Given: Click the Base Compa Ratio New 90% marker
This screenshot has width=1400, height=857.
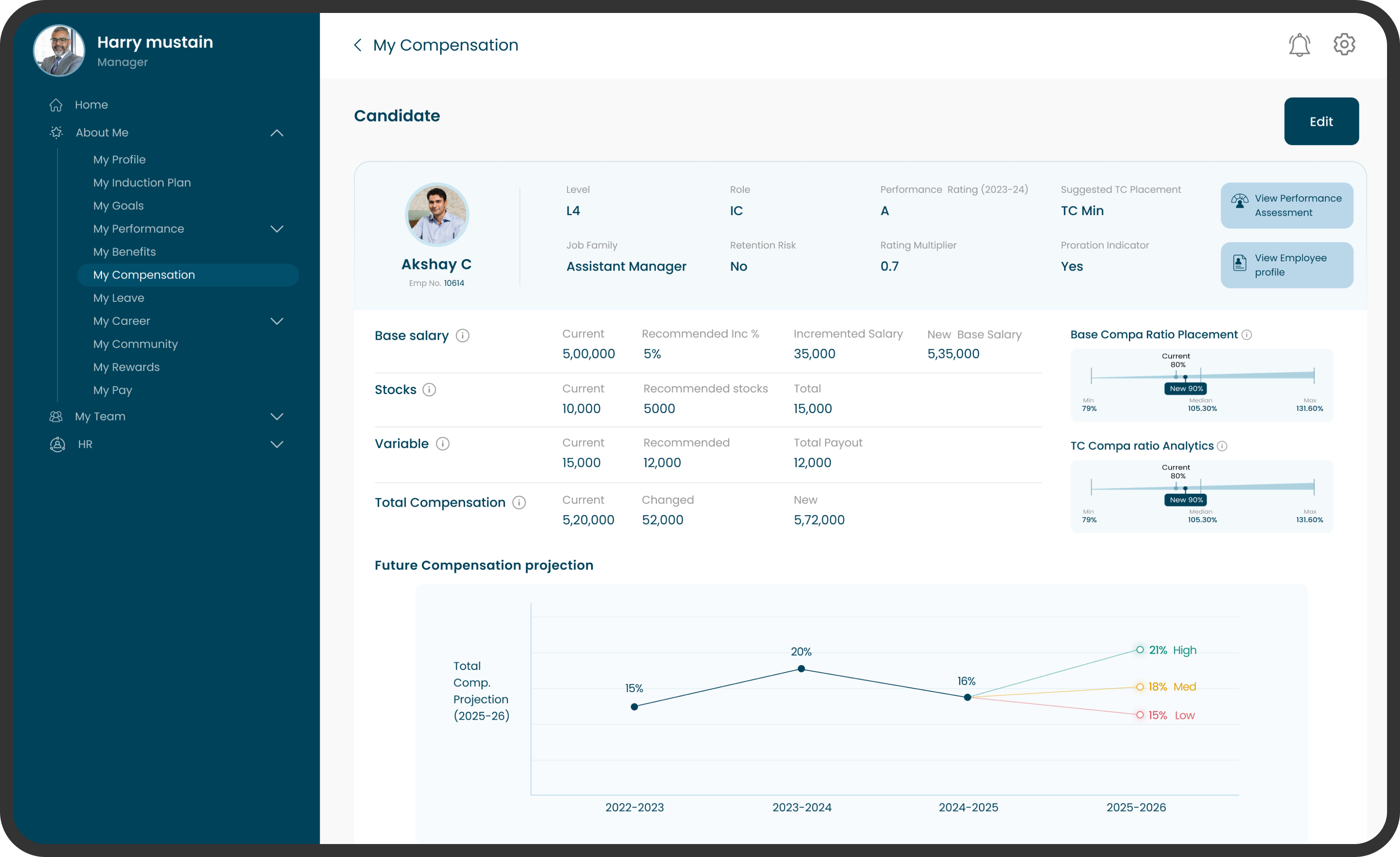Looking at the screenshot, I should click(1186, 388).
